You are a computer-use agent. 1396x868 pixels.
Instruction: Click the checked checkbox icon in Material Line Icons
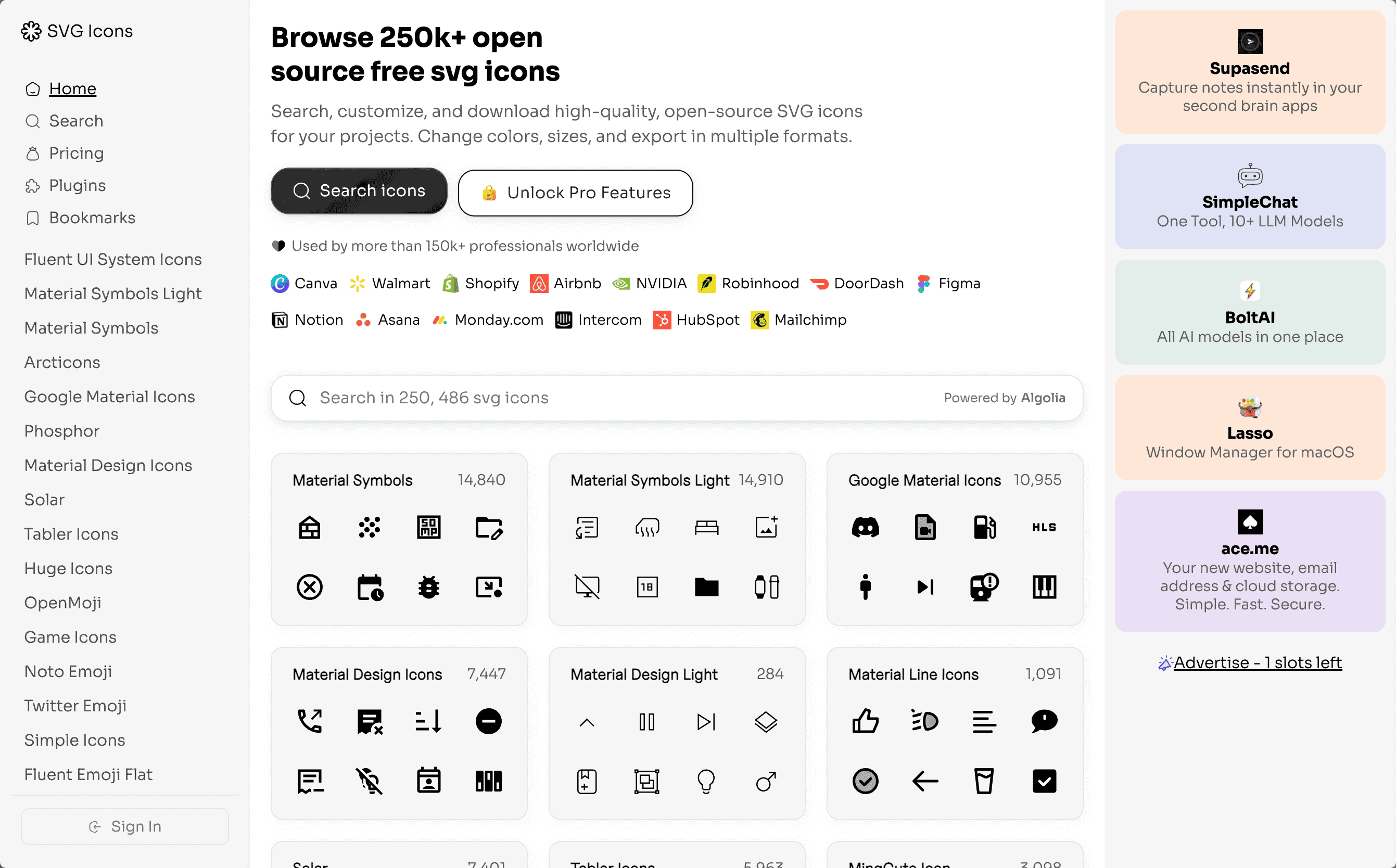(x=1044, y=781)
